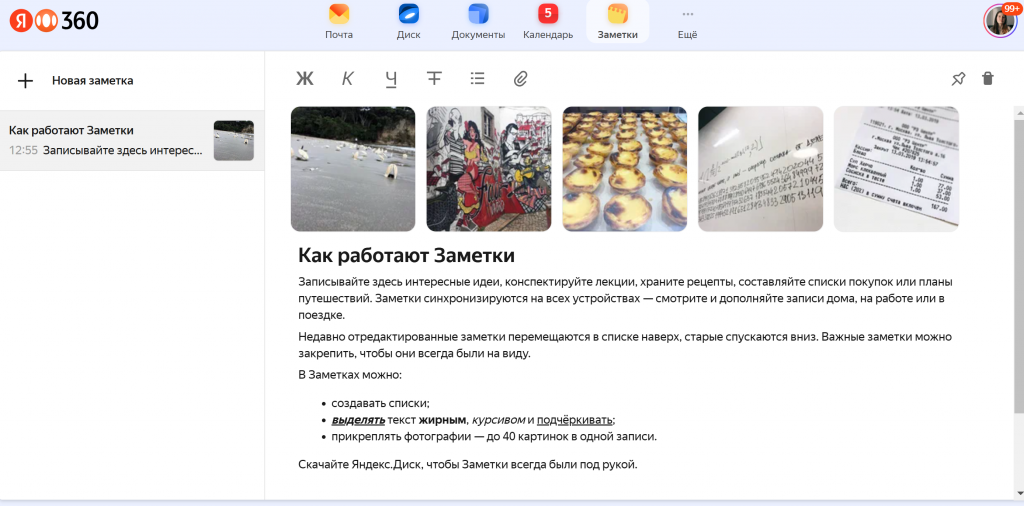
Task: Open the Yandex 360 logo home
Action: [x=54, y=21]
